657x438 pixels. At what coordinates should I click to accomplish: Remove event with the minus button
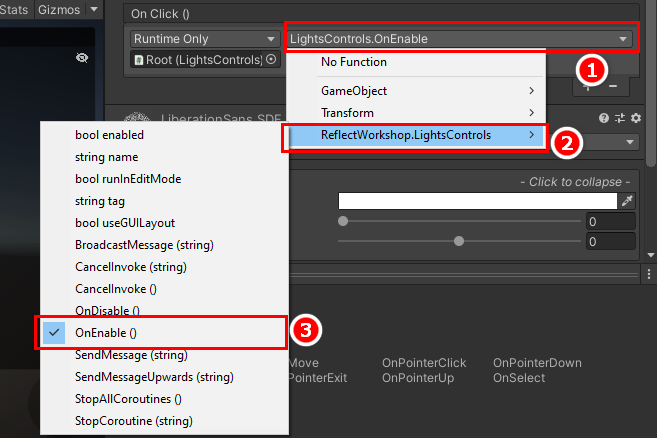click(613, 86)
